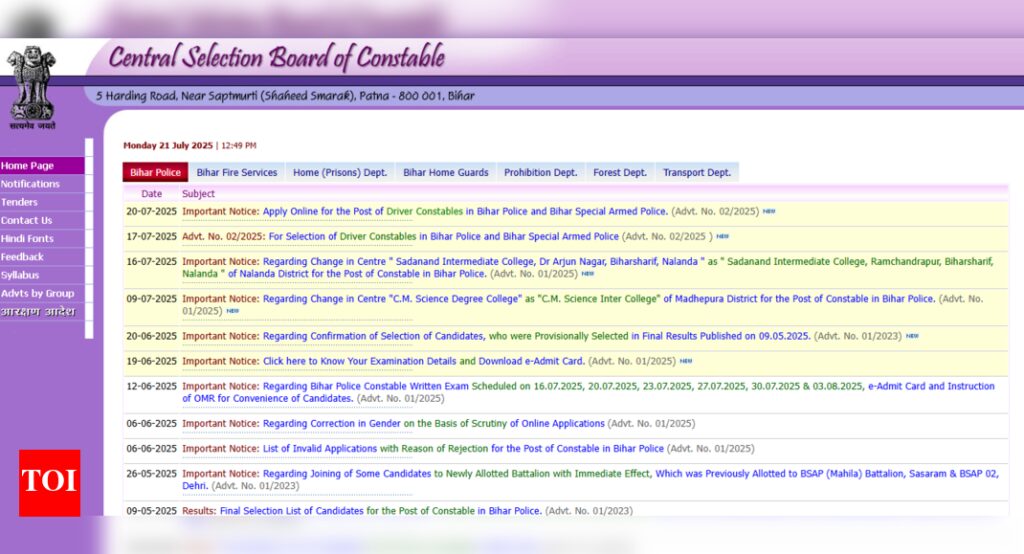The image size is (1024, 554).
Task: Open the Sadanand Intermediate College centre change notice
Action: 588,268
